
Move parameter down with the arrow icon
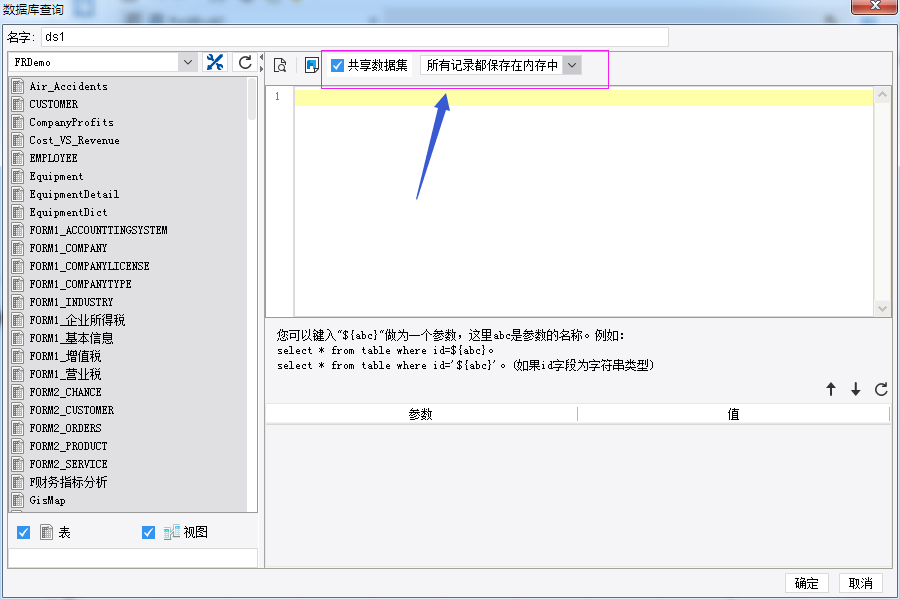pos(856,389)
